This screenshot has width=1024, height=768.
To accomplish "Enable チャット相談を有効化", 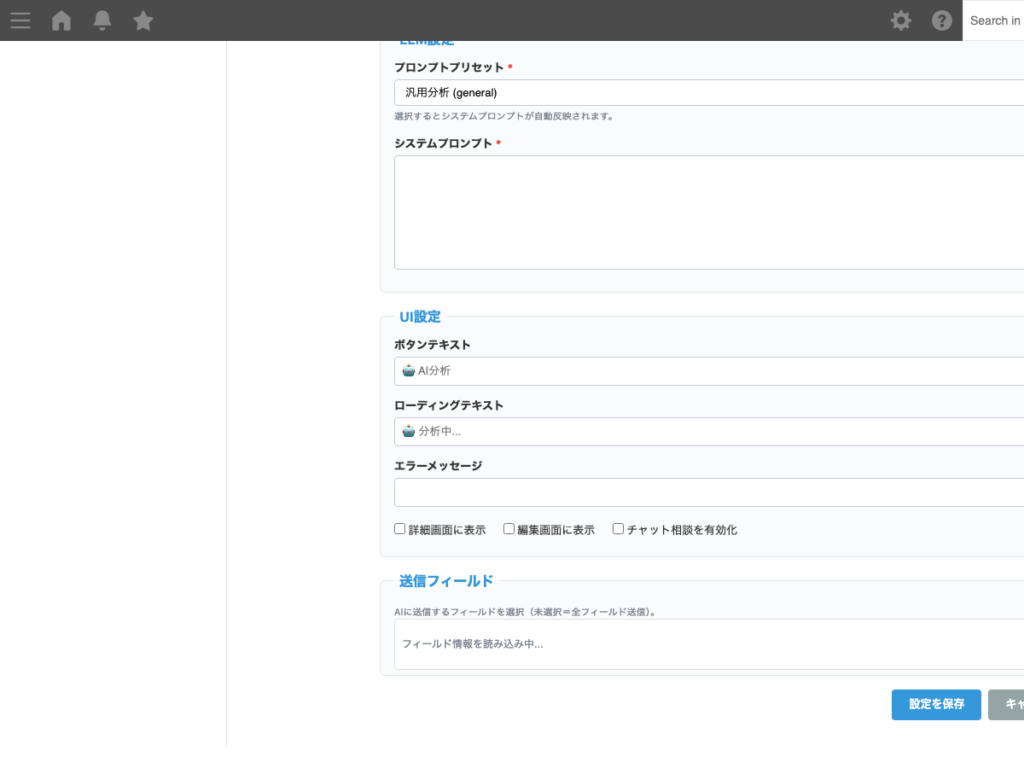I will 617,529.
